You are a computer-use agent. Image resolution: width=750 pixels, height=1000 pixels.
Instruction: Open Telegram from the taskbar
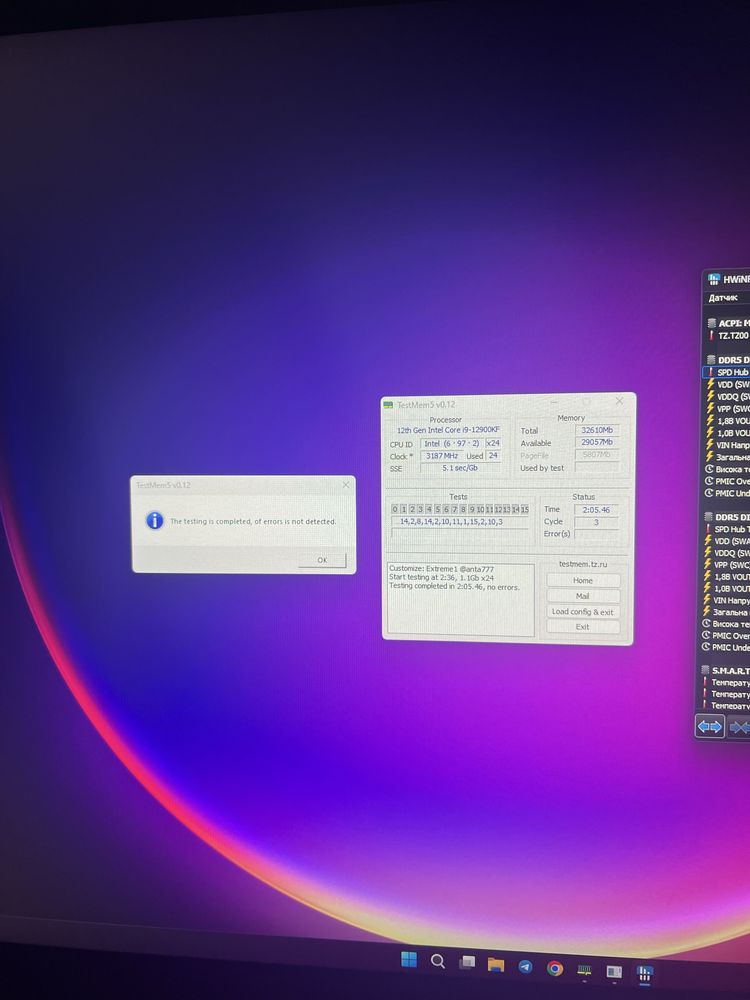[x=526, y=967]
